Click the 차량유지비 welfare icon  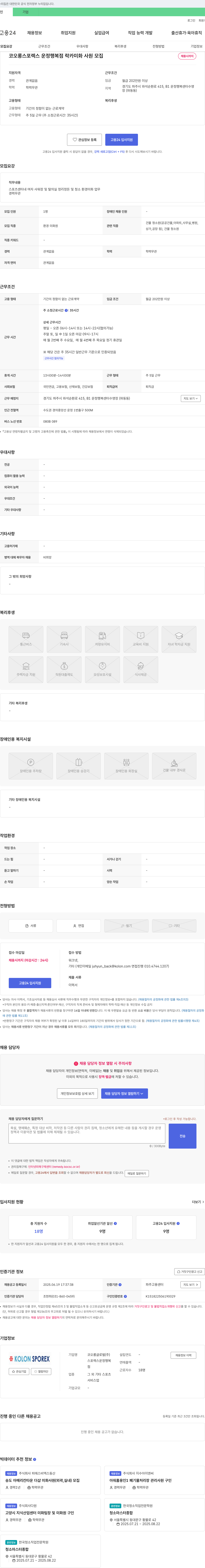click(102, 639)
